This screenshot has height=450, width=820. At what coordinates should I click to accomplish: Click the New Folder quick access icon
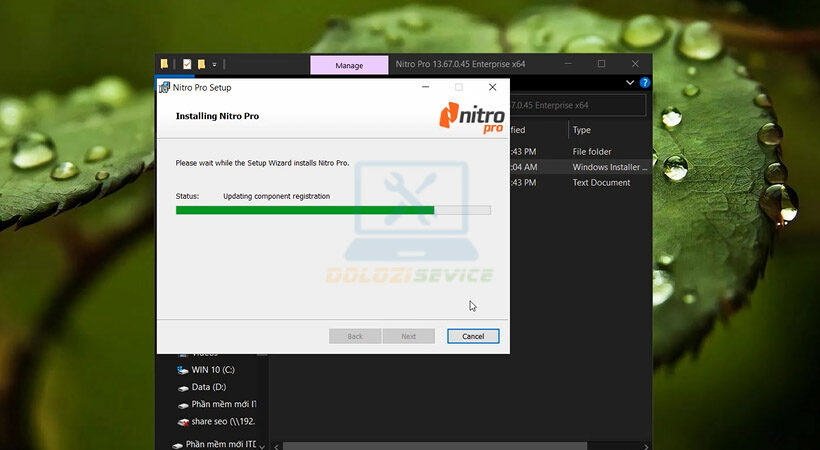[x=201, y=64]
